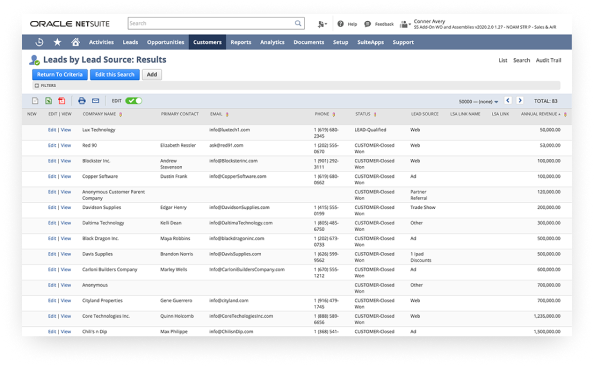Select the Elizabeth Ressler contact cell

click(x=178, y=145)
